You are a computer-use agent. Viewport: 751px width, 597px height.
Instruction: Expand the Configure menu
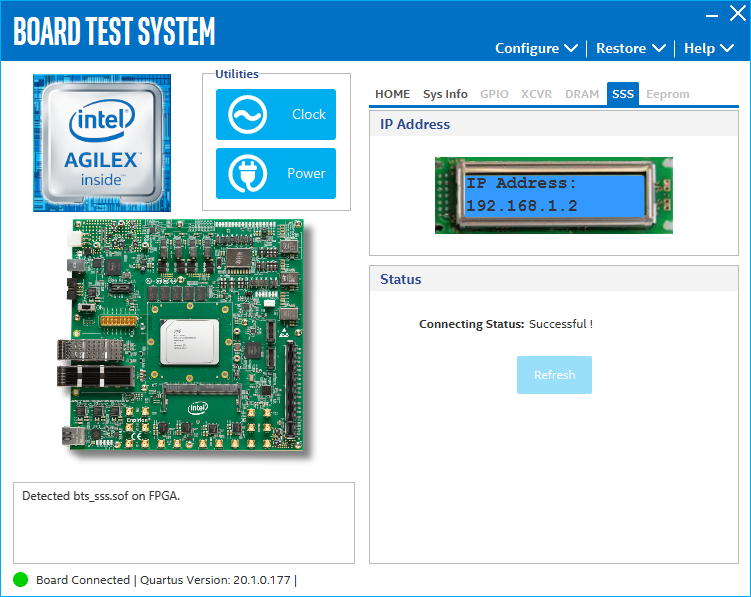coord(536,48)
